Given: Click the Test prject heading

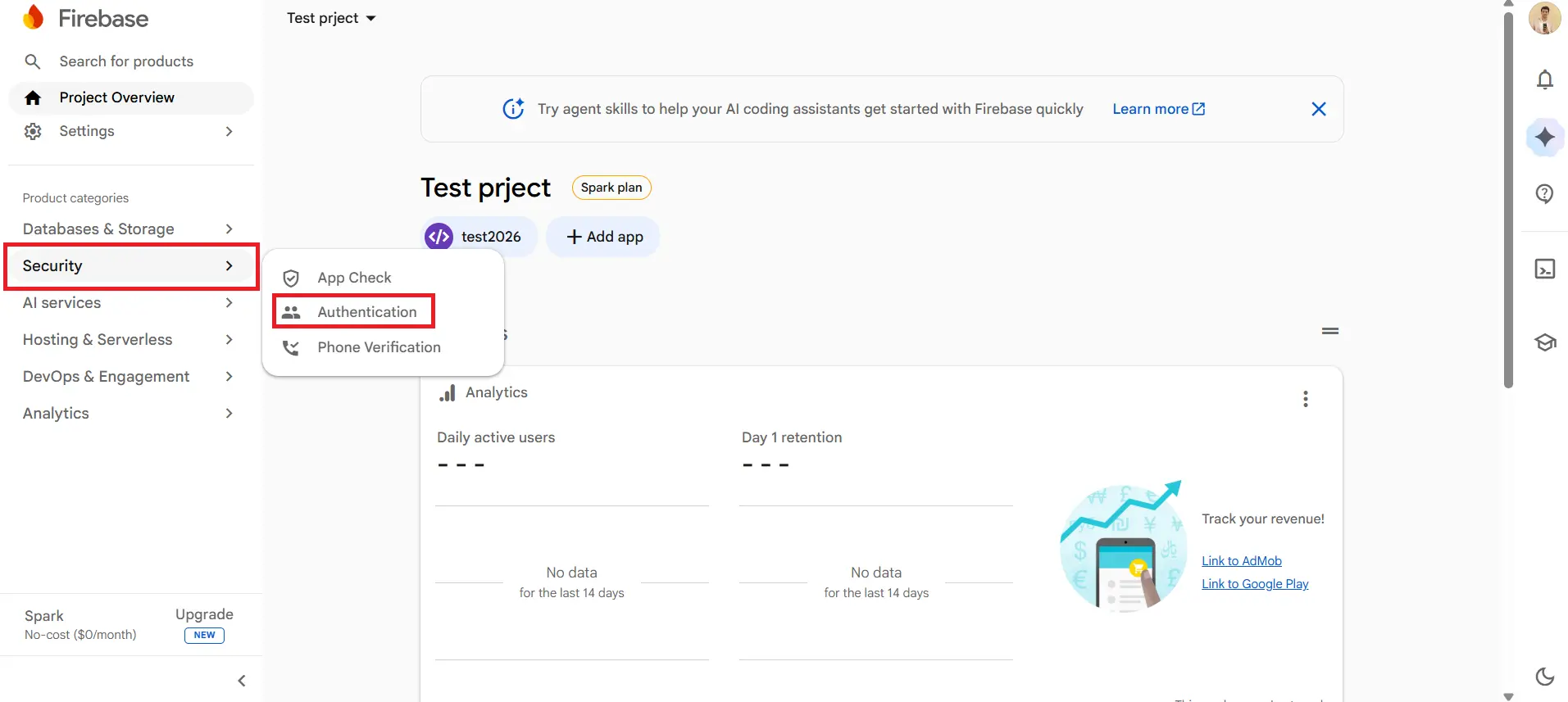Looking at the screenshot, I should point(485,188).
